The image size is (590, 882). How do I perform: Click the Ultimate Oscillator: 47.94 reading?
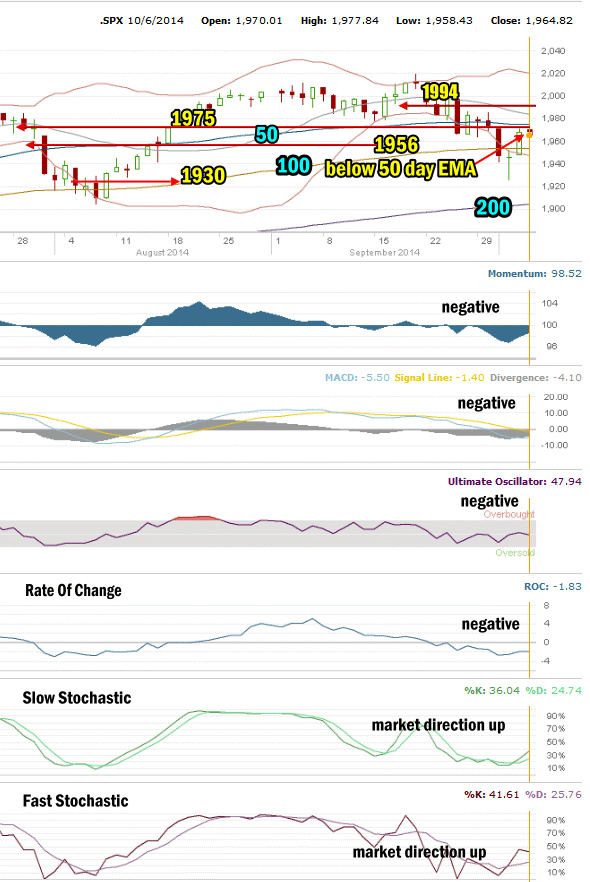click(515, 482)
